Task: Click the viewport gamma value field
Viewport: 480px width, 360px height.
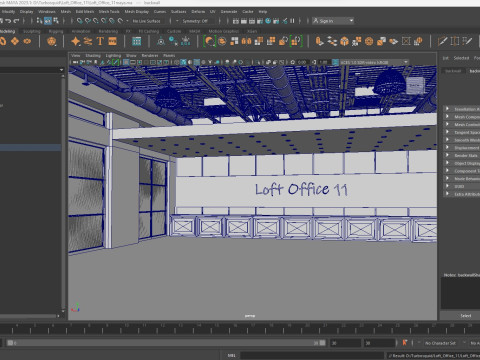Action: click(x=325, y=62)
